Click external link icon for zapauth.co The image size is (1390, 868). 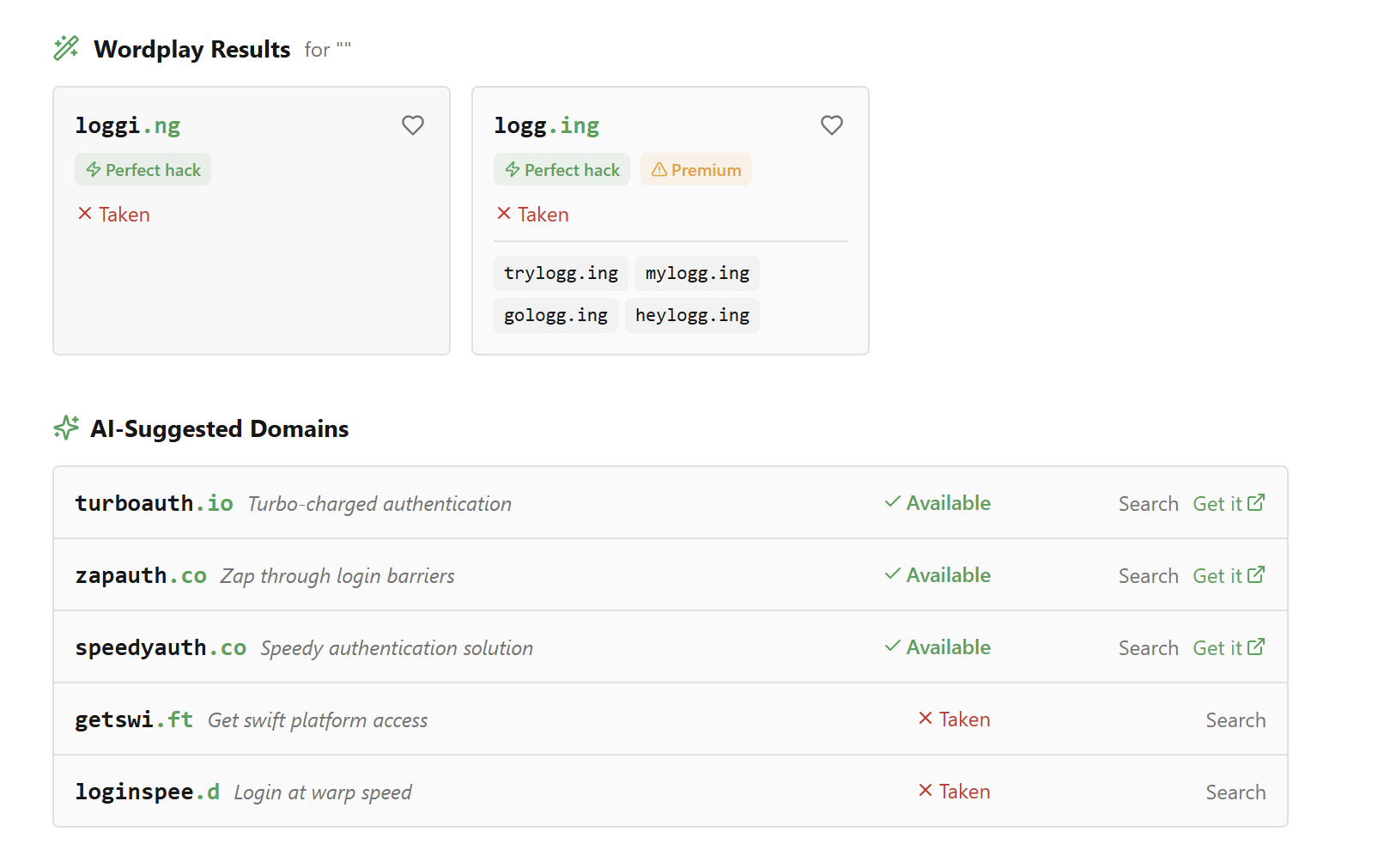pos(1256,575)
